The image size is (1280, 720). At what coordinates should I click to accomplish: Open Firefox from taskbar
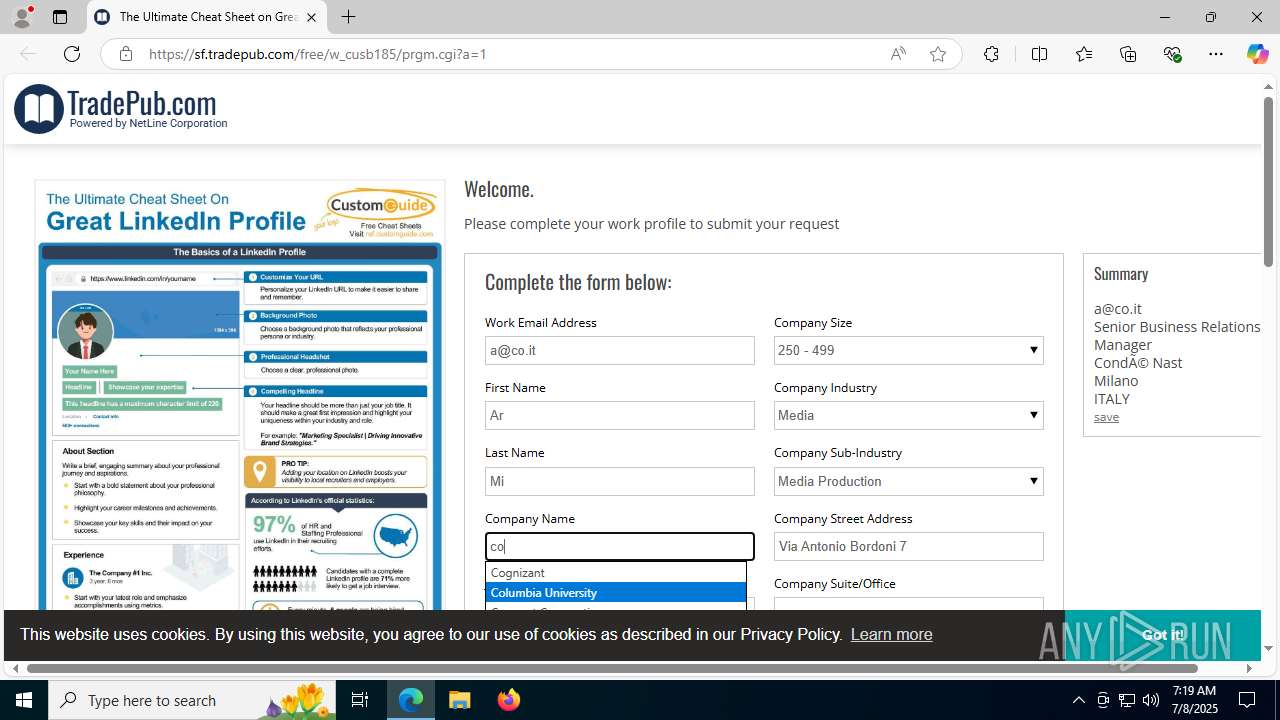509,700
